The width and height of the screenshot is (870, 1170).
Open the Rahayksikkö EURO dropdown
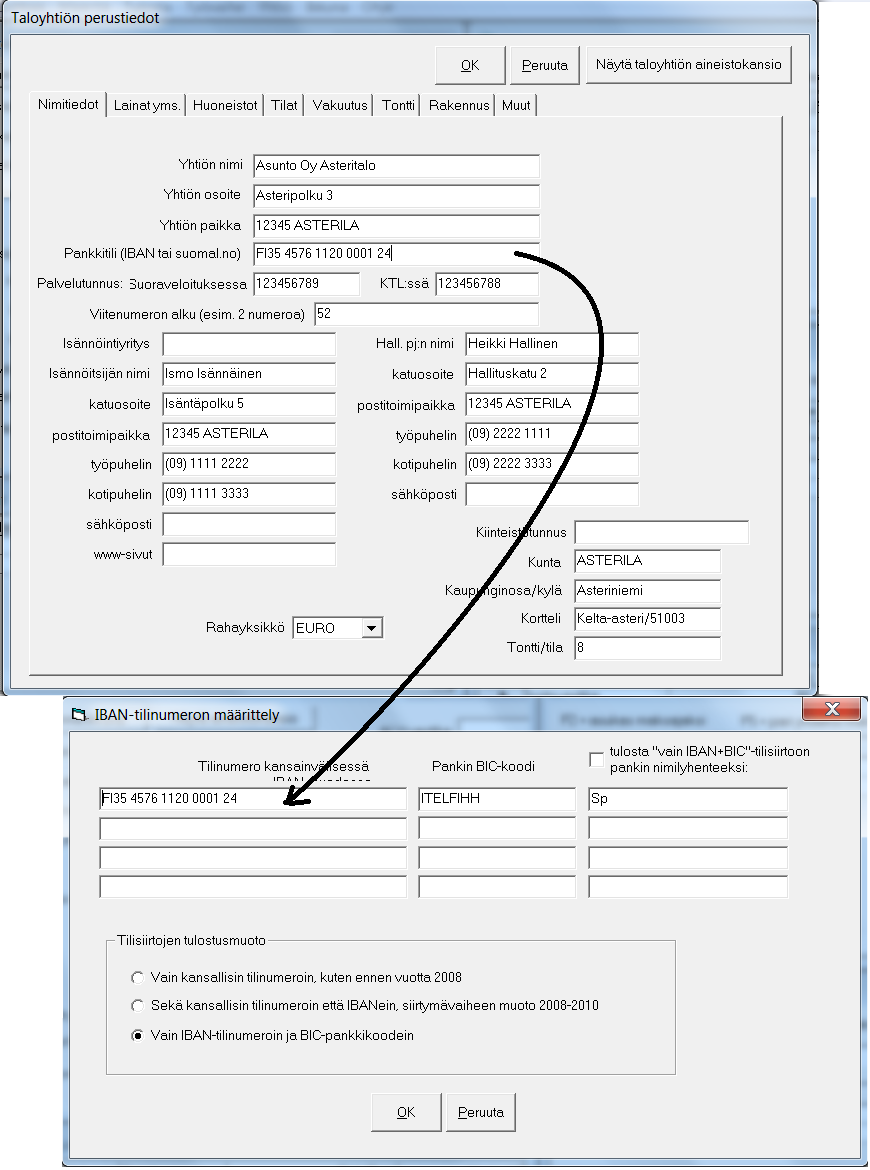click(372, 628)
